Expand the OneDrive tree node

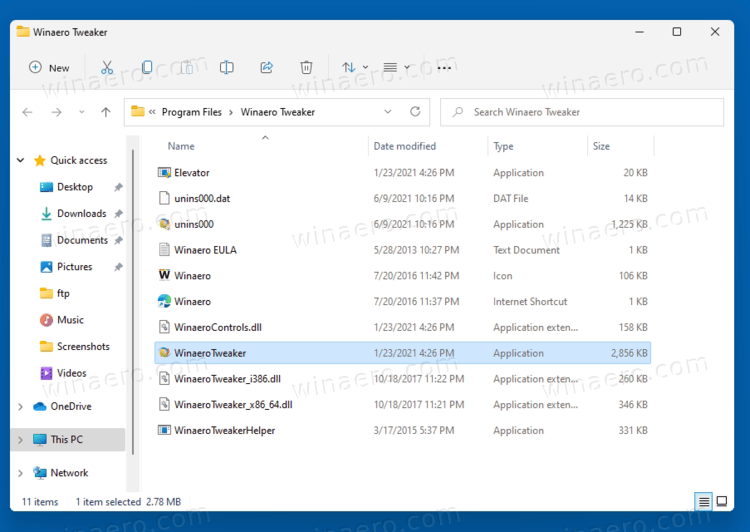click(20, 407)
